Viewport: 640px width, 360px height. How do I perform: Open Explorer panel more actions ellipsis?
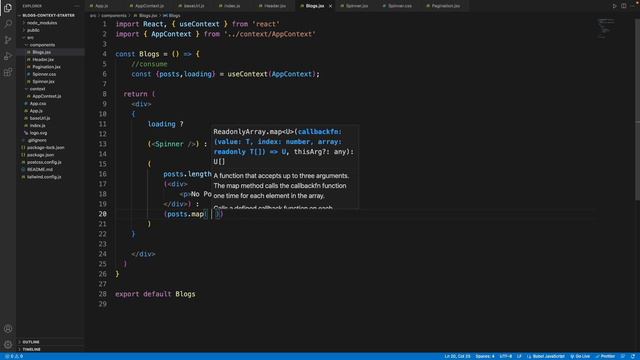[77, 6]
